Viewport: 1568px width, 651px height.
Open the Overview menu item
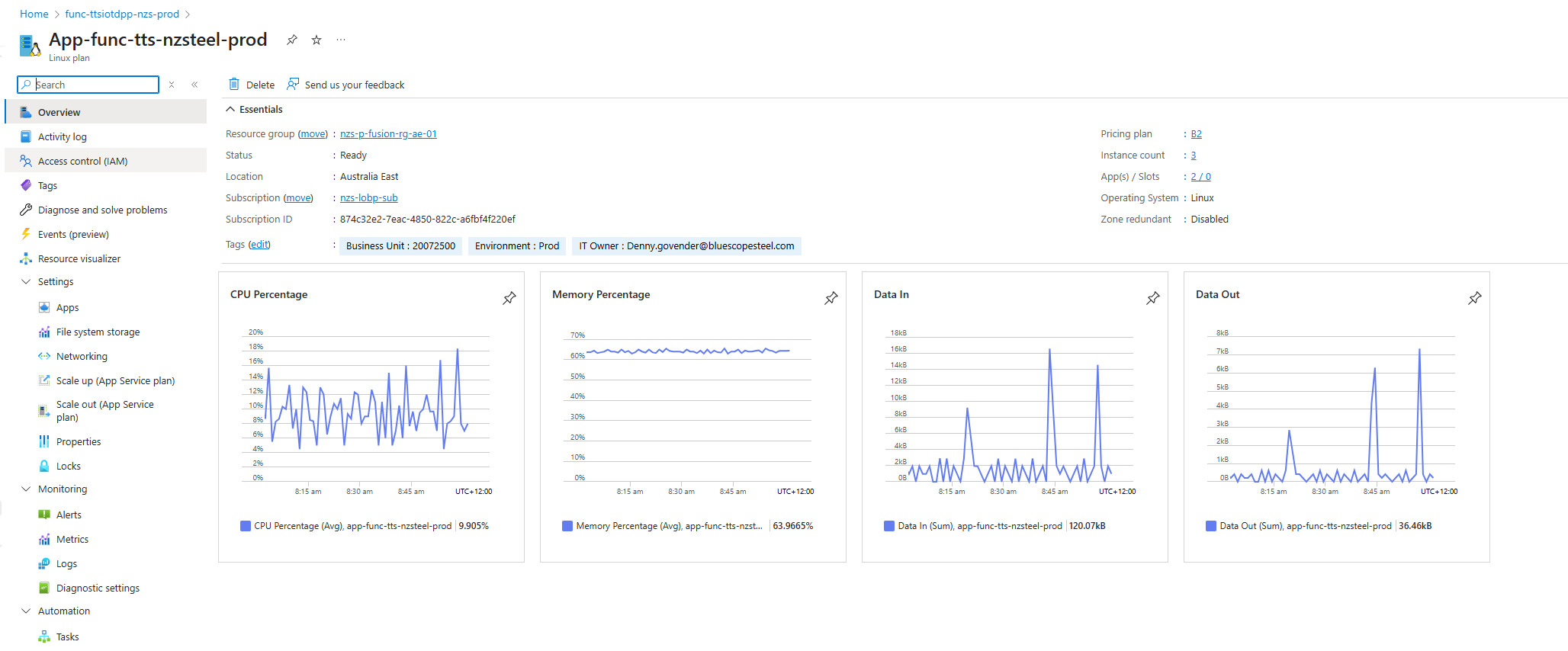click(x=105, y=112)
